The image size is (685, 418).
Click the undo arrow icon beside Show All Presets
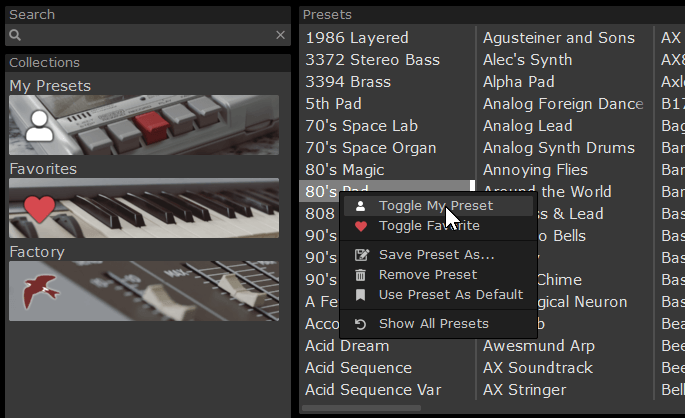point(360,324)
